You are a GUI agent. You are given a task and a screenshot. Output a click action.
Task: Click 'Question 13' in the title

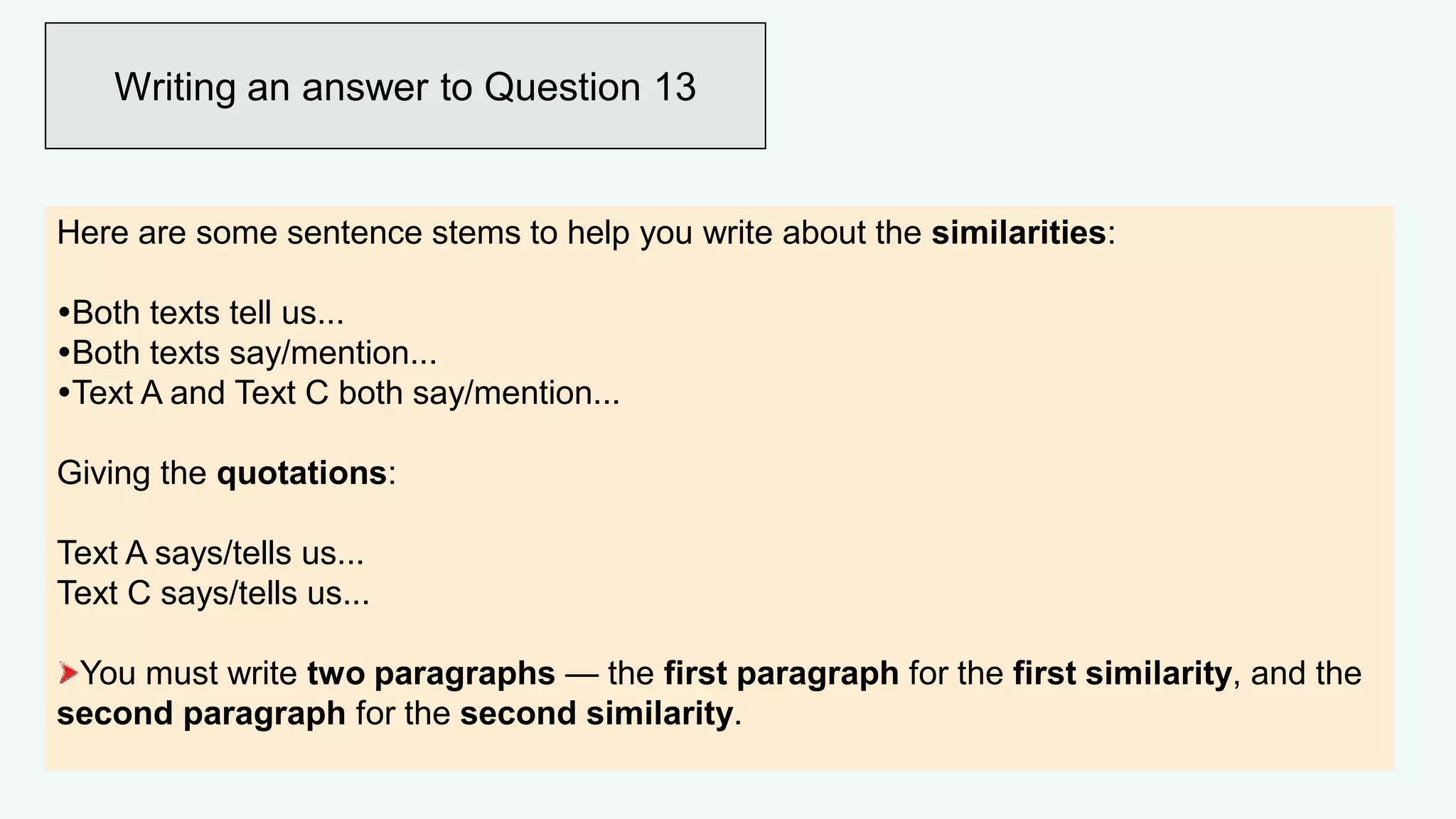tap(589, 87)
